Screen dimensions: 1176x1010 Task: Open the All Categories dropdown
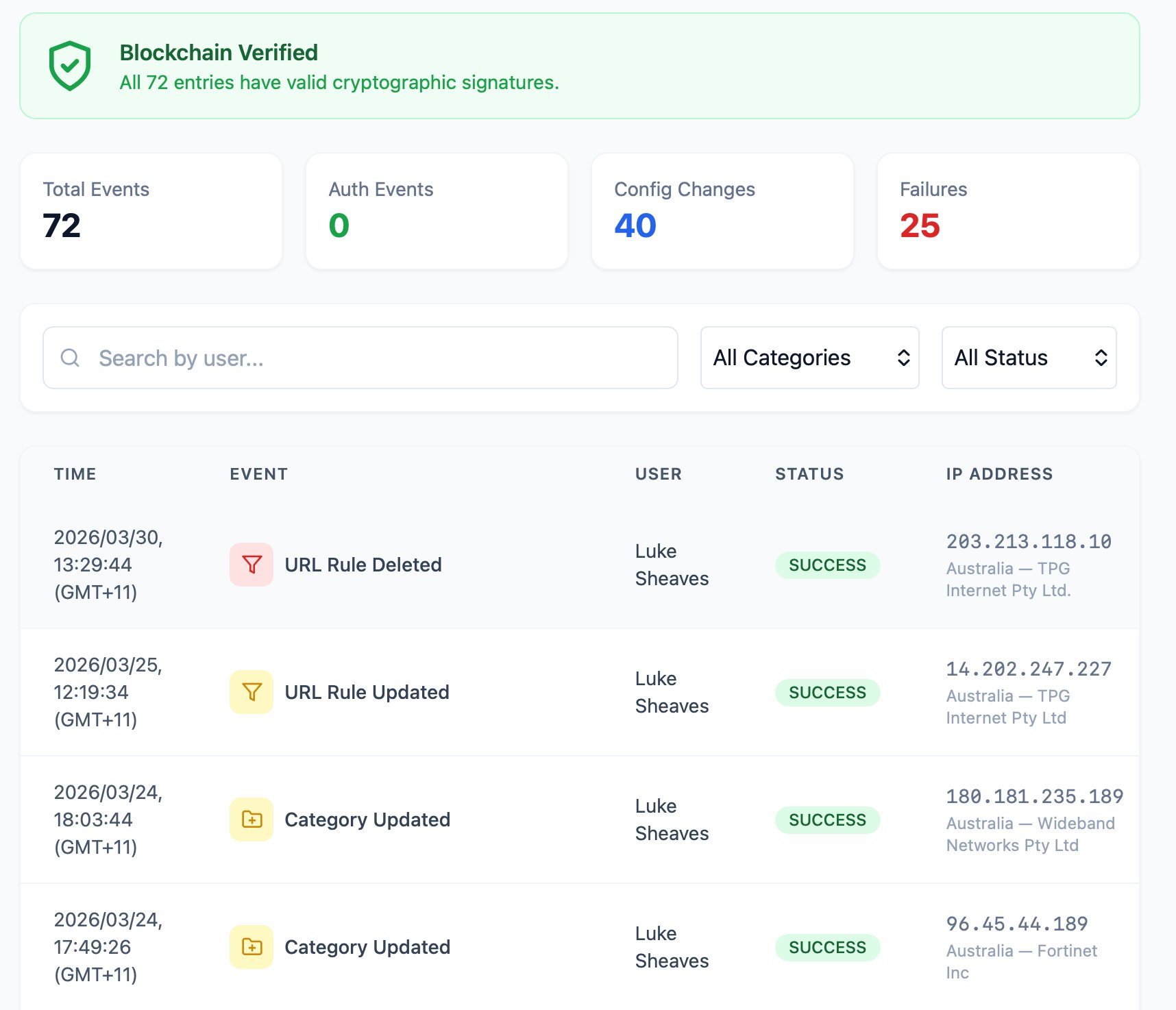[809, 358]
